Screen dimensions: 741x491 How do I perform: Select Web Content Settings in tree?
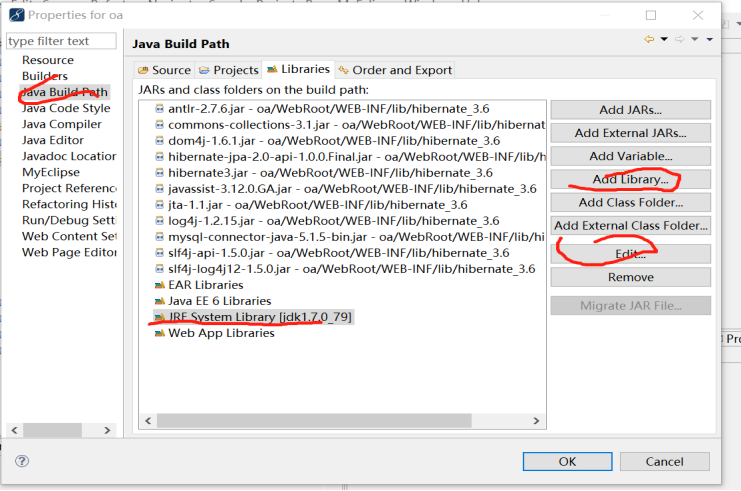pyautogui.click(x=69, y=237)
